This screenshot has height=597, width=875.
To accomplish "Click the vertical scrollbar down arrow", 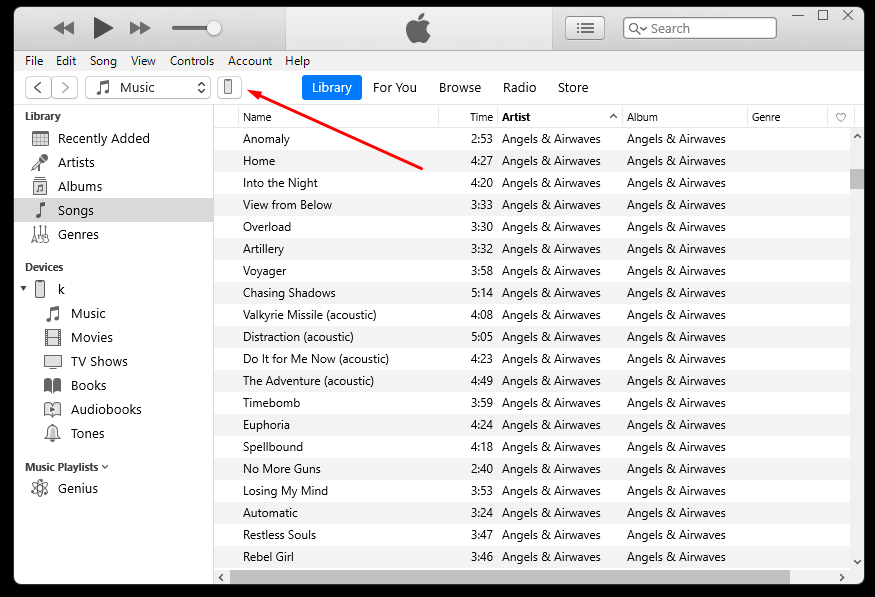I will coord(857,562).
